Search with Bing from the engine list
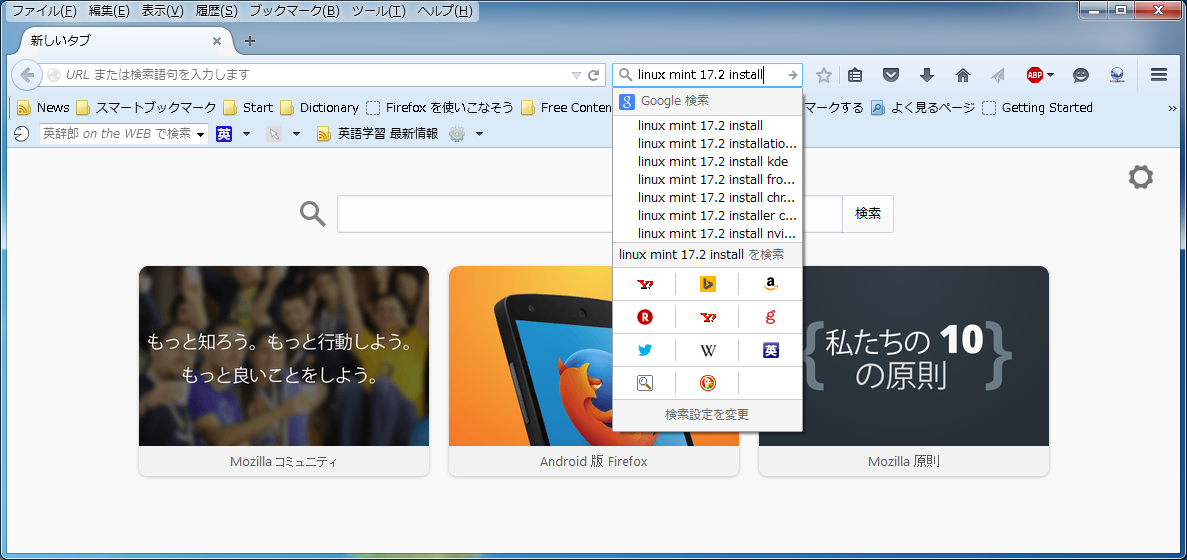The image size is (1187, 560). [x=708, y=285]
